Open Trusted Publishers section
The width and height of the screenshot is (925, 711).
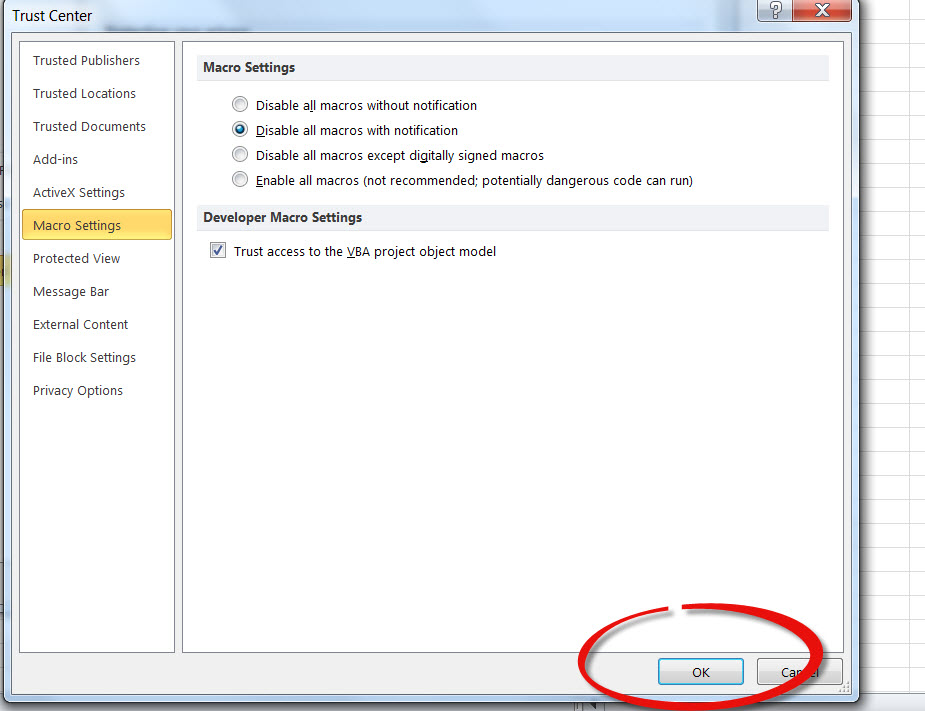[x=86, y=60]
